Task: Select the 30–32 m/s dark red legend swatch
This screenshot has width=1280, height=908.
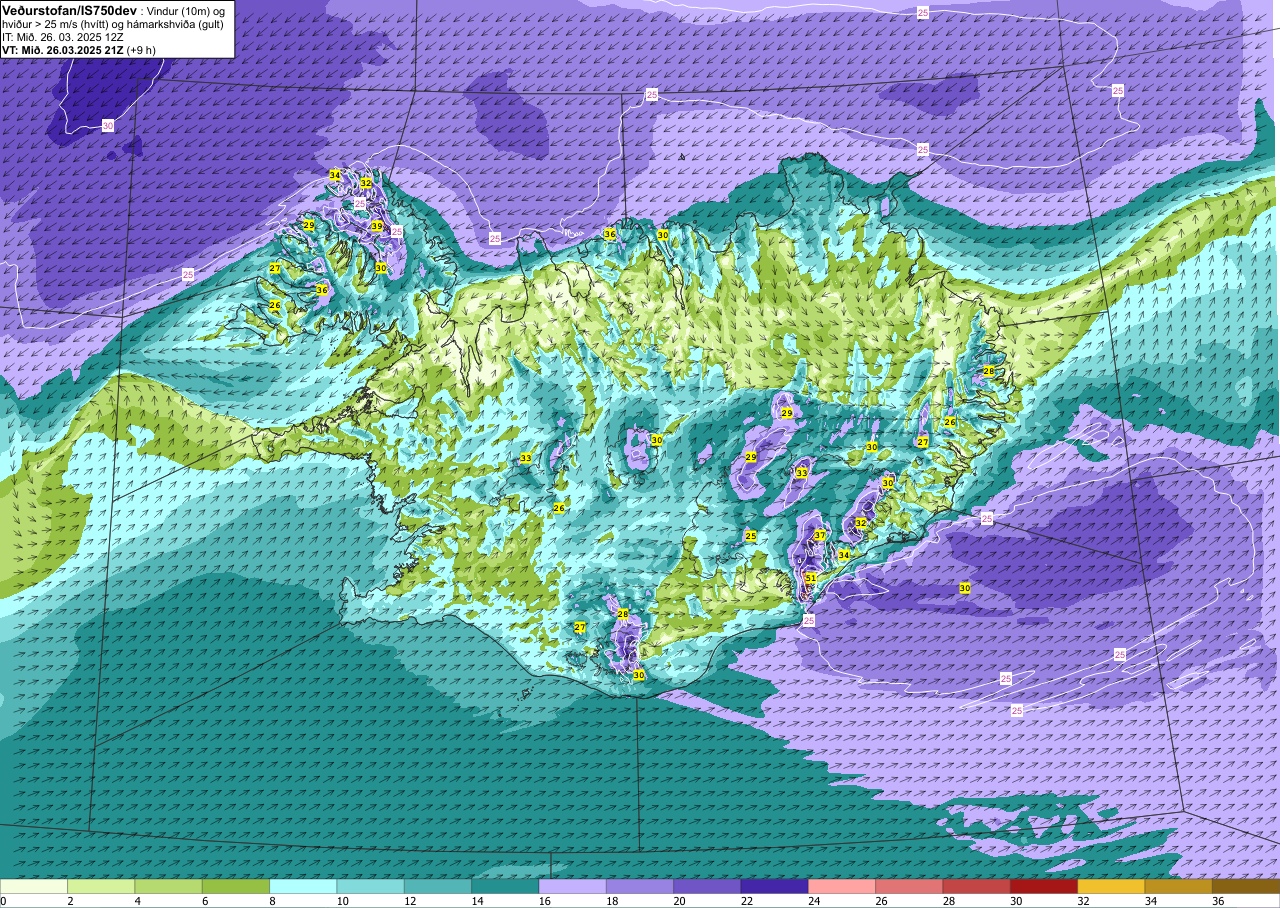Action: (1044, 886)
